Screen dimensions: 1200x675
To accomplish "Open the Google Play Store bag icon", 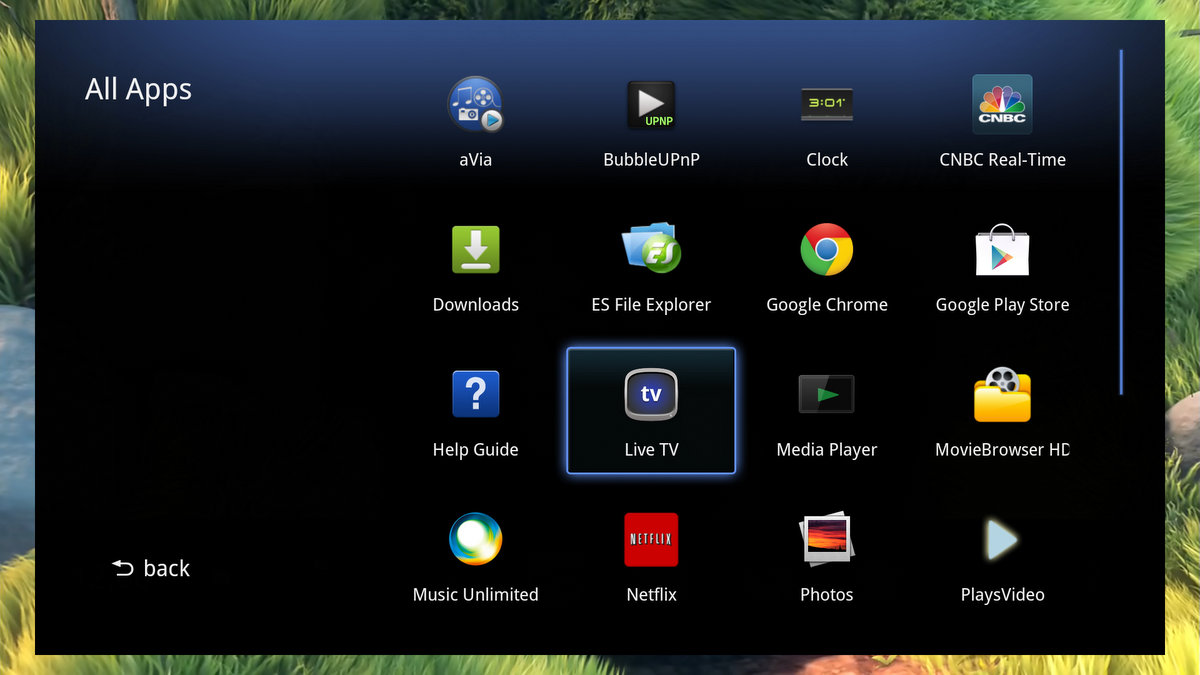I will (x=1002, y=250).
